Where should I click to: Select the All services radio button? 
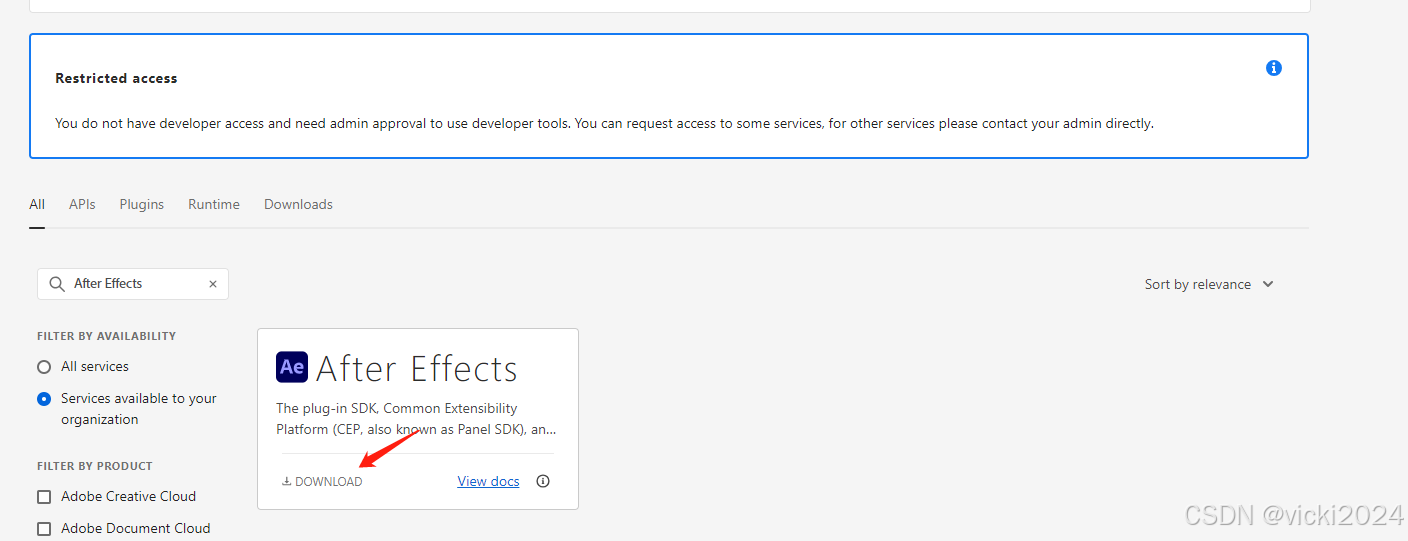(x=44, y=367)
